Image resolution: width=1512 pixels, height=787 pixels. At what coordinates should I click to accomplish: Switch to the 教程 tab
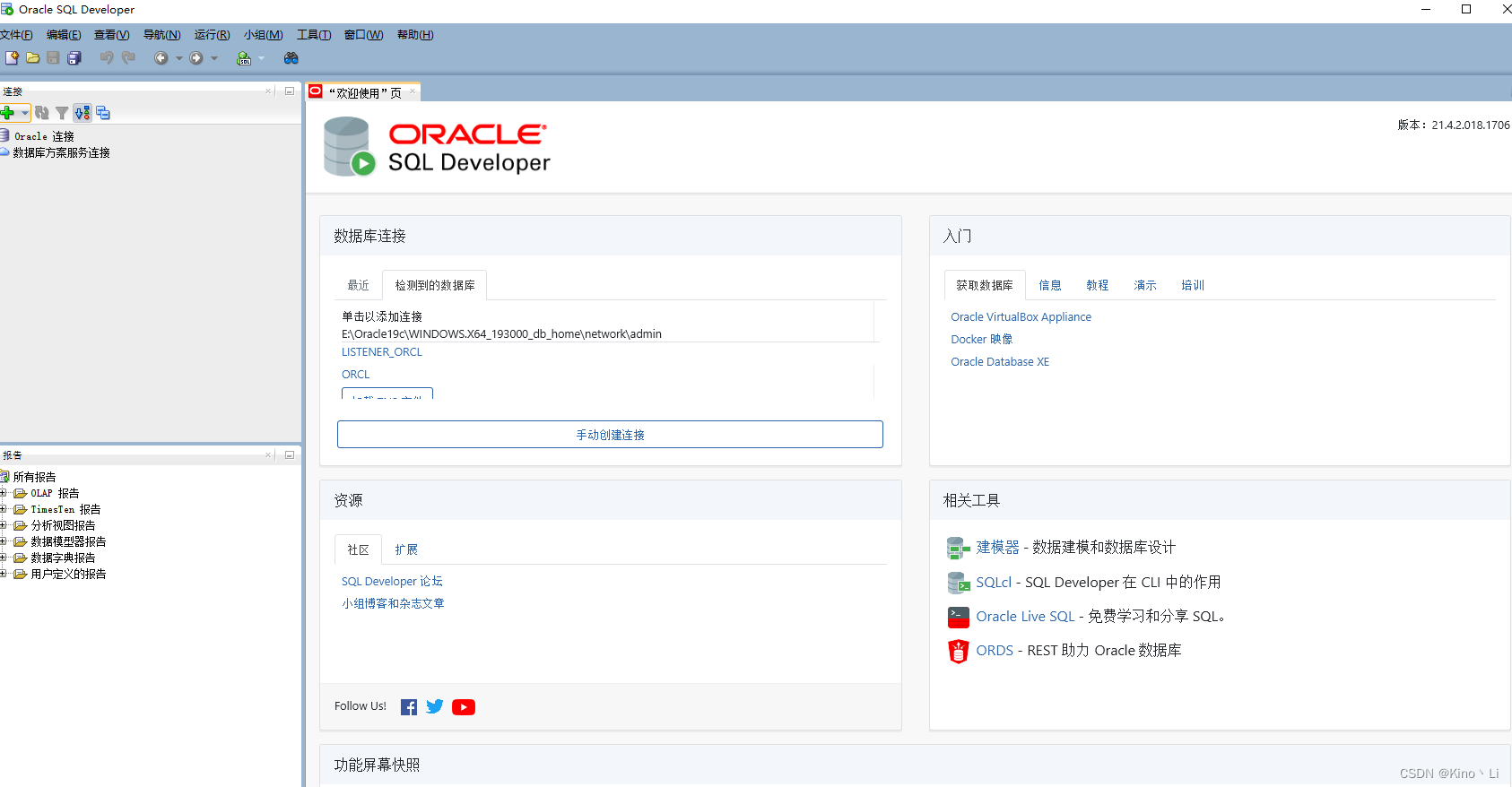tap(1098, 285)
